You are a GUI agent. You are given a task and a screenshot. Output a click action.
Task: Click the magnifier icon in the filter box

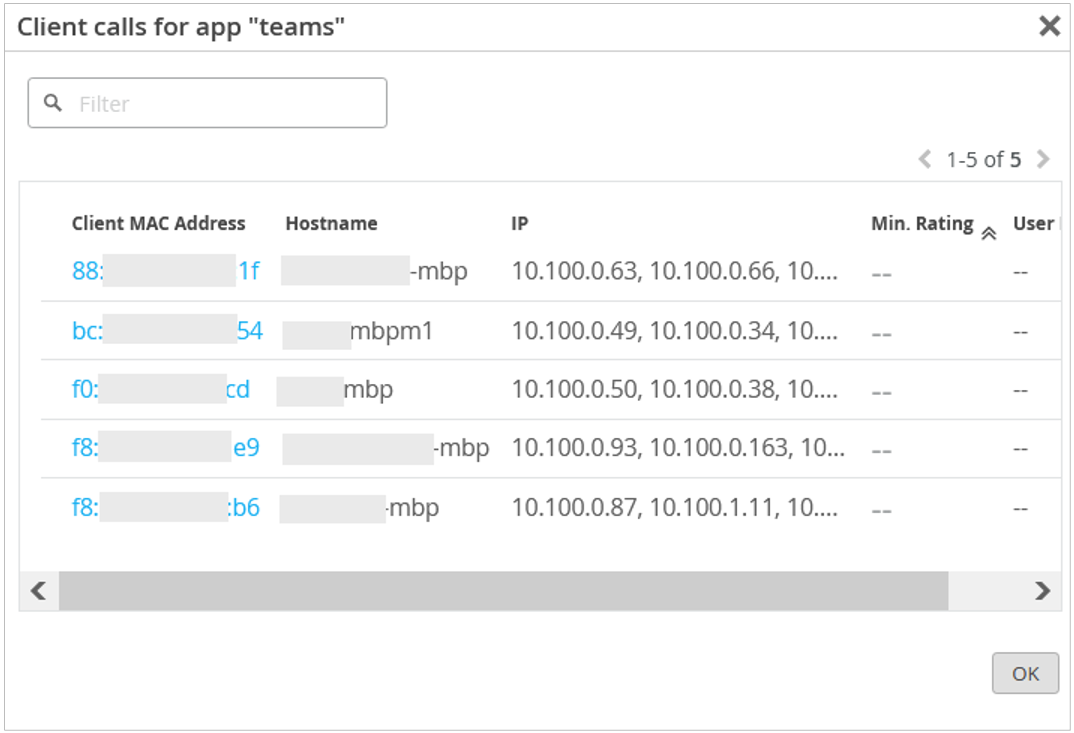pos(53,103)
